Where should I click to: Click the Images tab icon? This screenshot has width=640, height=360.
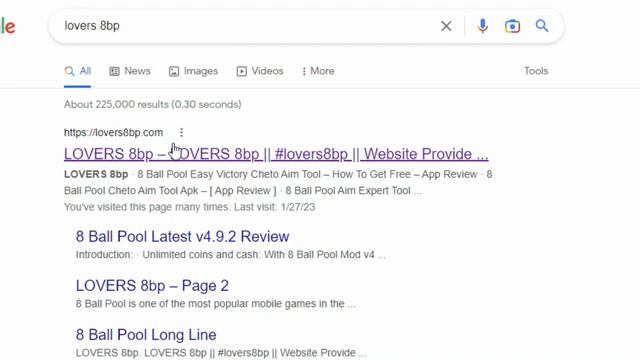pos(174,71)
